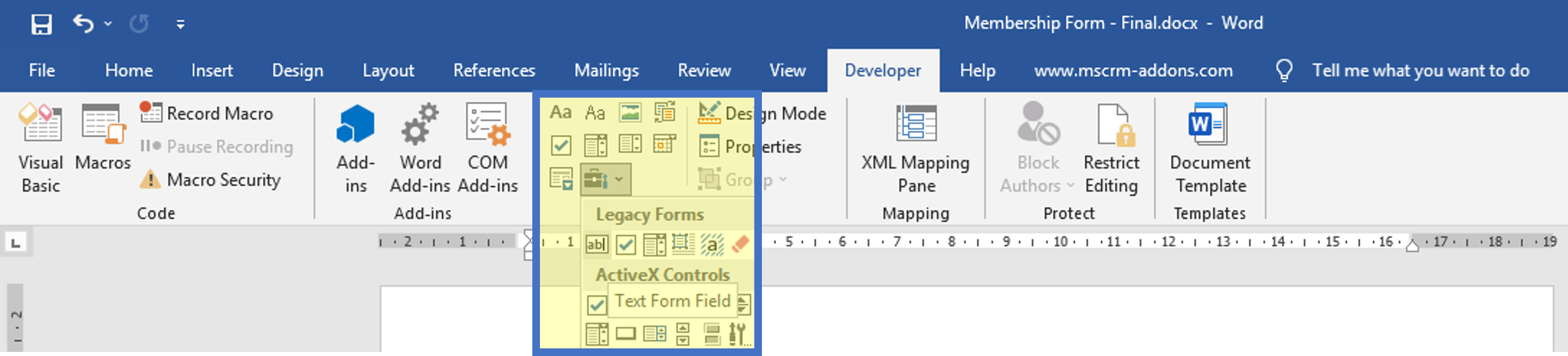Screen dimensions: 1568x356
Task: Click Reset Form Fields eraser
Action: click(740, 245)
